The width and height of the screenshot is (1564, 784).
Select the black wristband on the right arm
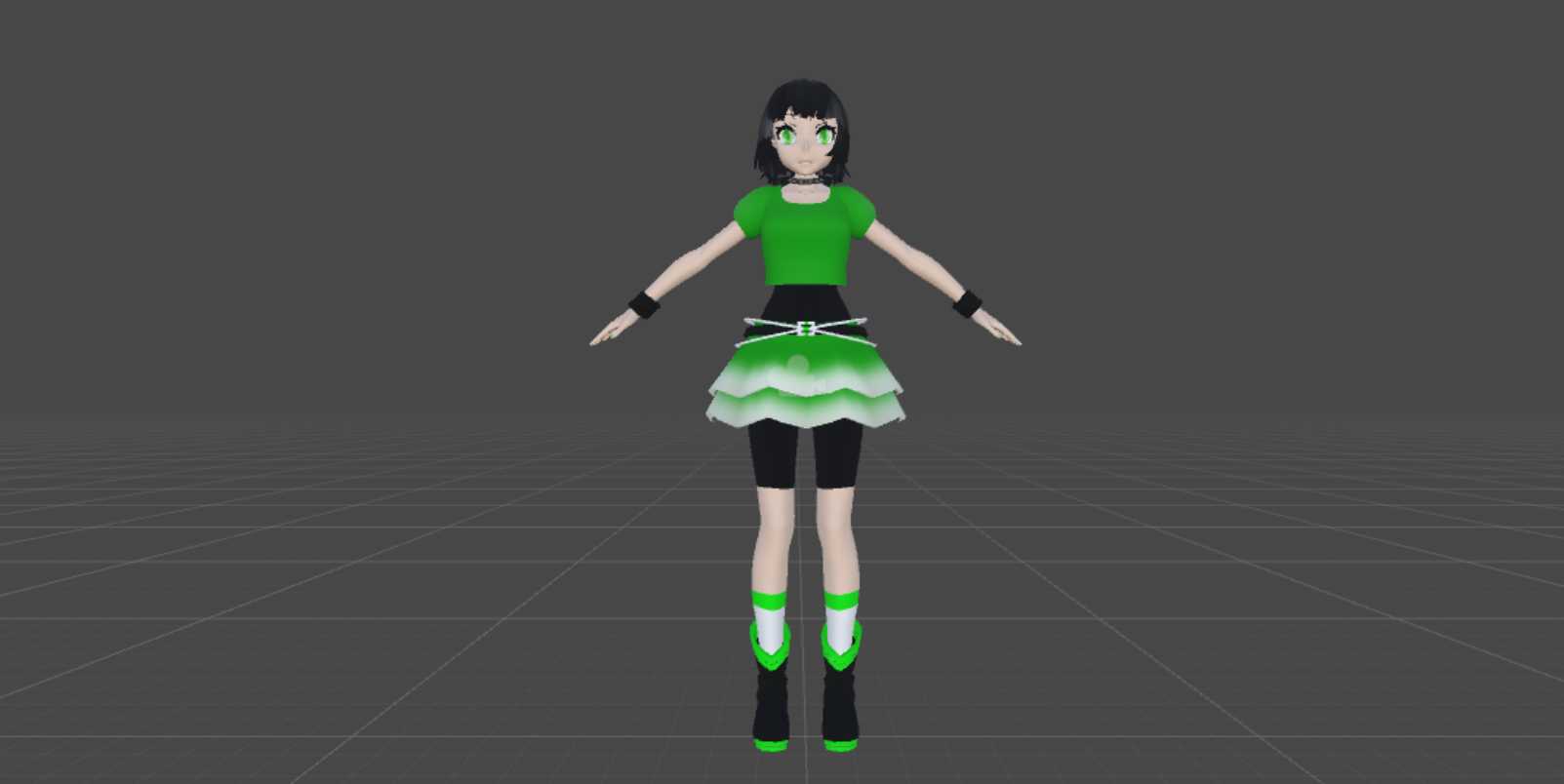pos(966,304)
